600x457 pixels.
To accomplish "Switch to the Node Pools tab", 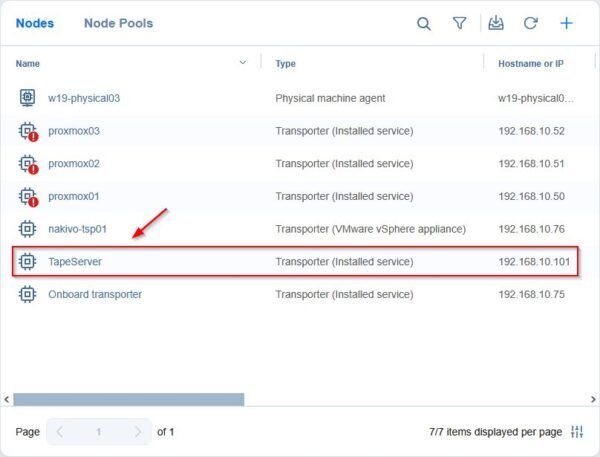I will [x=118, y=23].
